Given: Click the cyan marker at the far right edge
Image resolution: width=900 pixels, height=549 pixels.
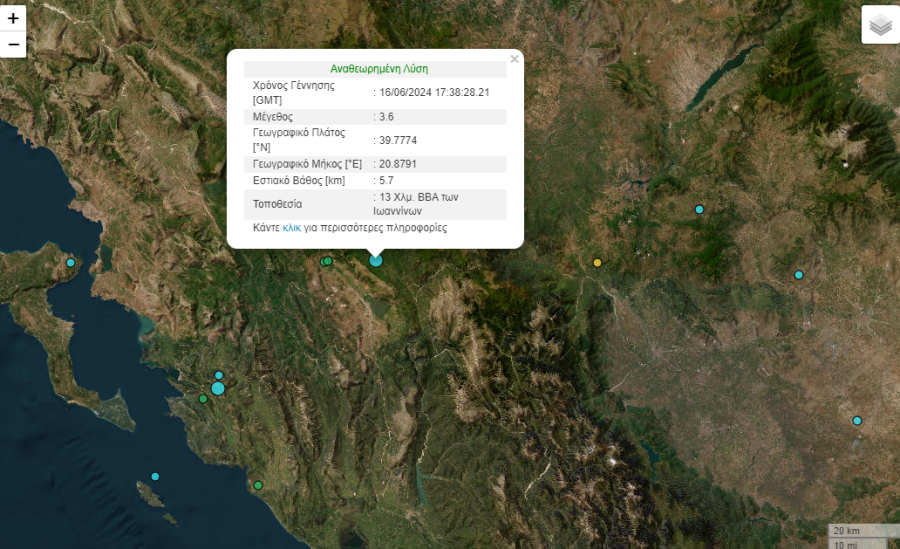Looking at the screenshot, I should [x=857, y=421].
